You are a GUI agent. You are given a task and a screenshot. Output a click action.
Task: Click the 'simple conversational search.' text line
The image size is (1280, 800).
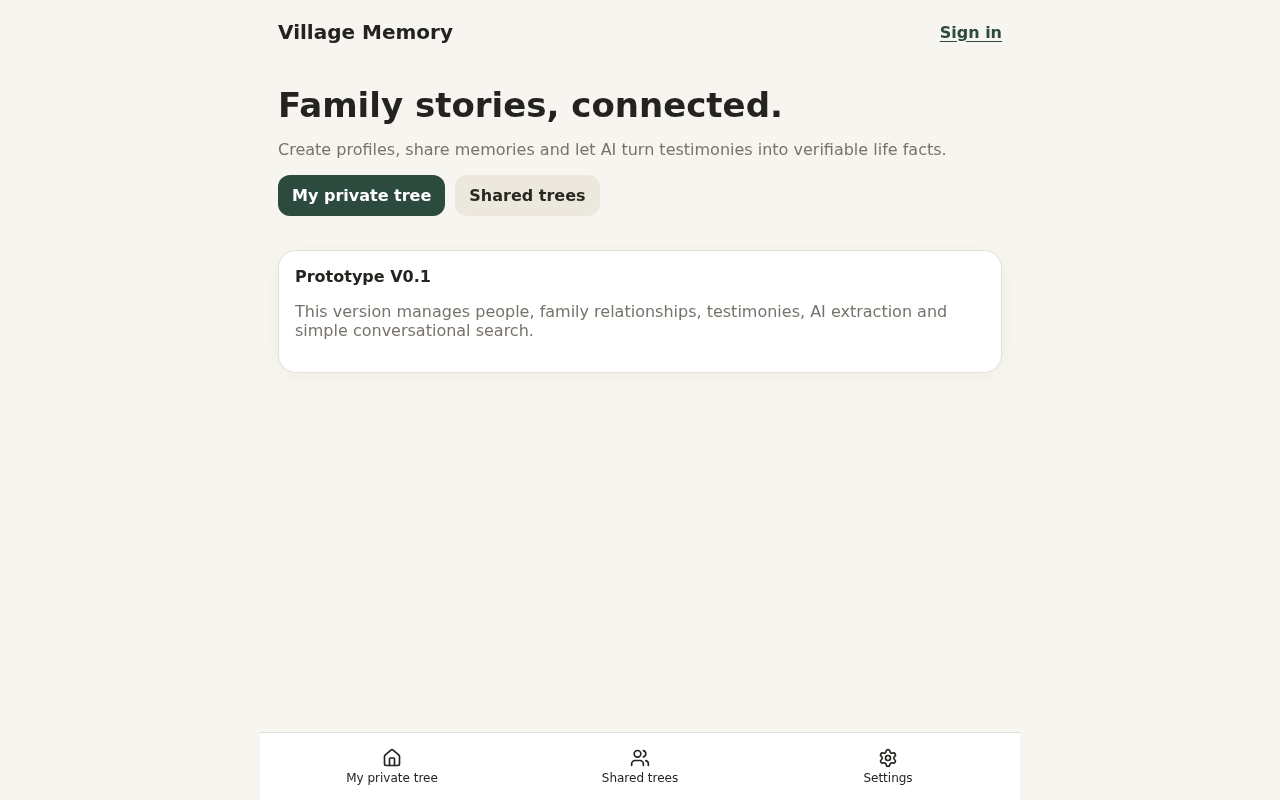point(414,331)
